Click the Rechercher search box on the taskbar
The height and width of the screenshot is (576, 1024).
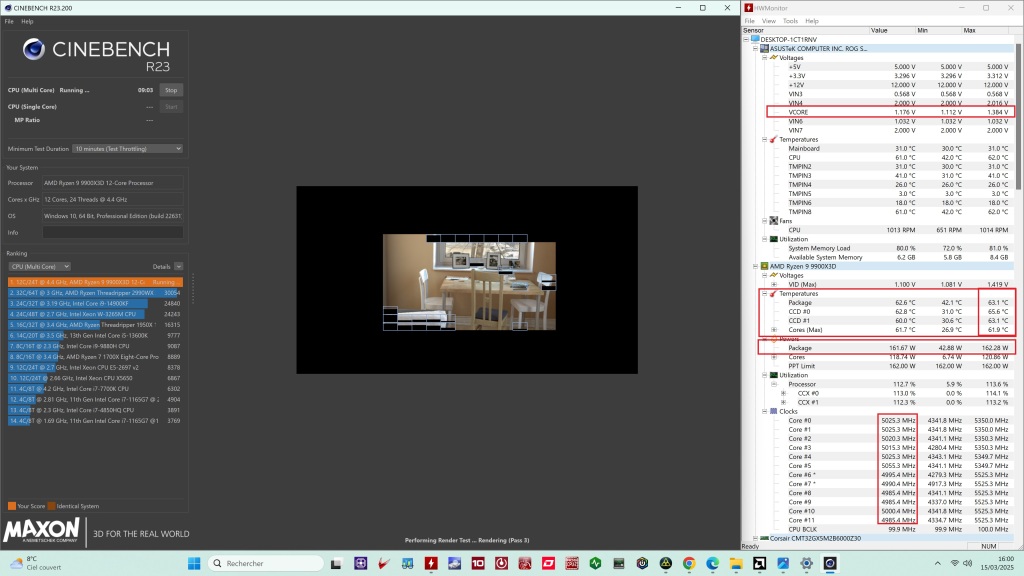click(266, 563)
